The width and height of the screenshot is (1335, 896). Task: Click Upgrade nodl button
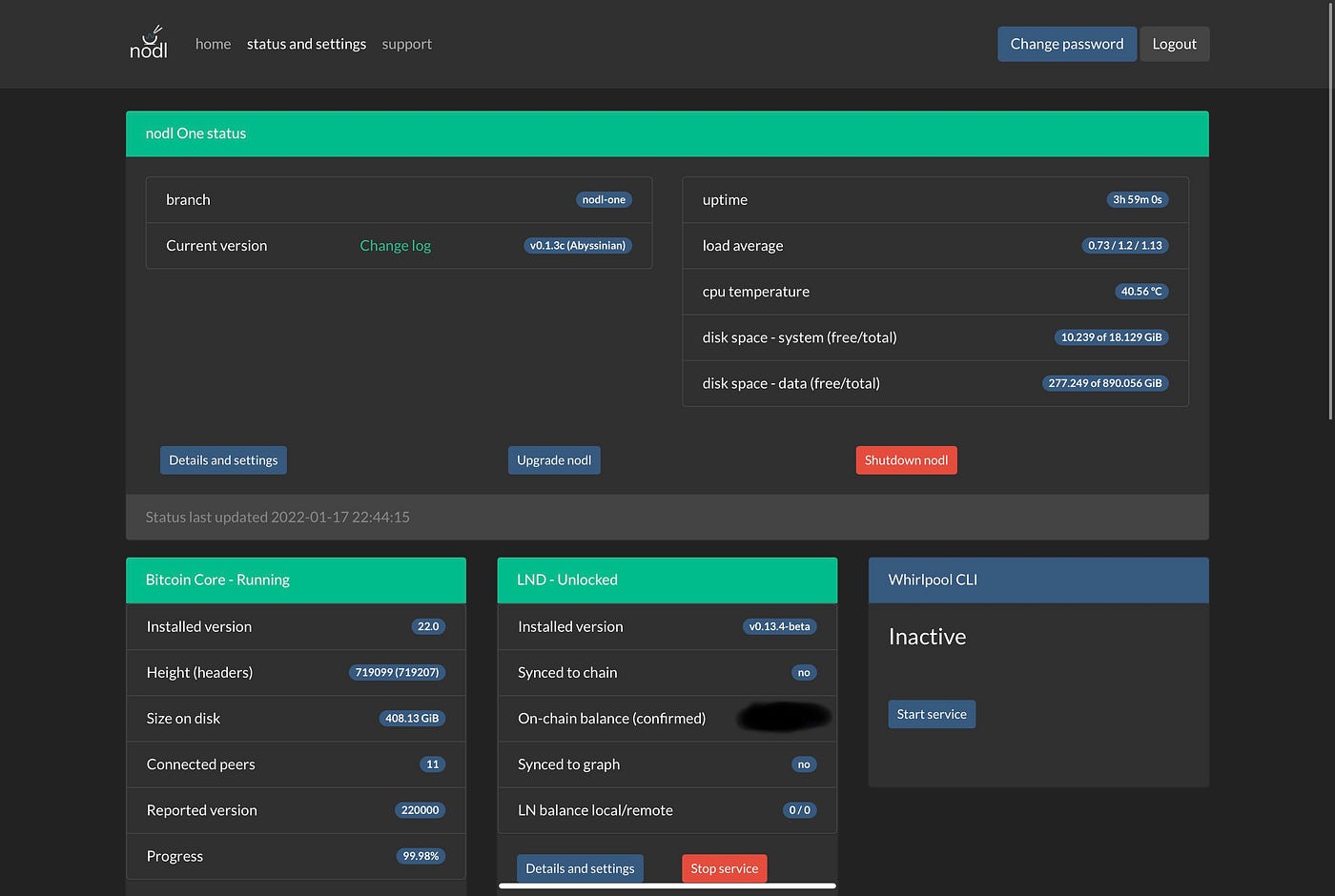(554, 460)
